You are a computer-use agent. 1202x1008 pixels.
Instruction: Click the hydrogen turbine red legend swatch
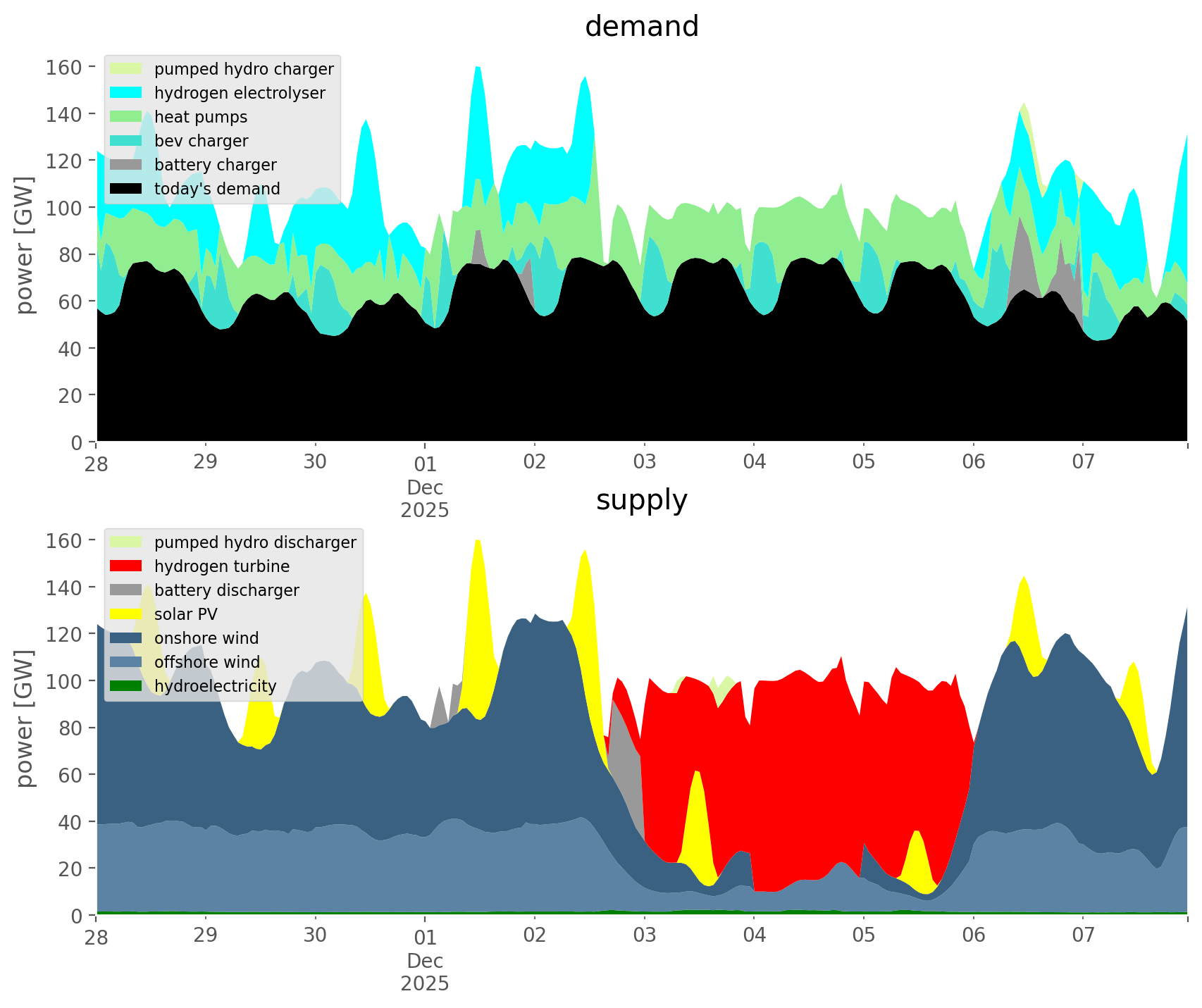click(x=125, y=566)
